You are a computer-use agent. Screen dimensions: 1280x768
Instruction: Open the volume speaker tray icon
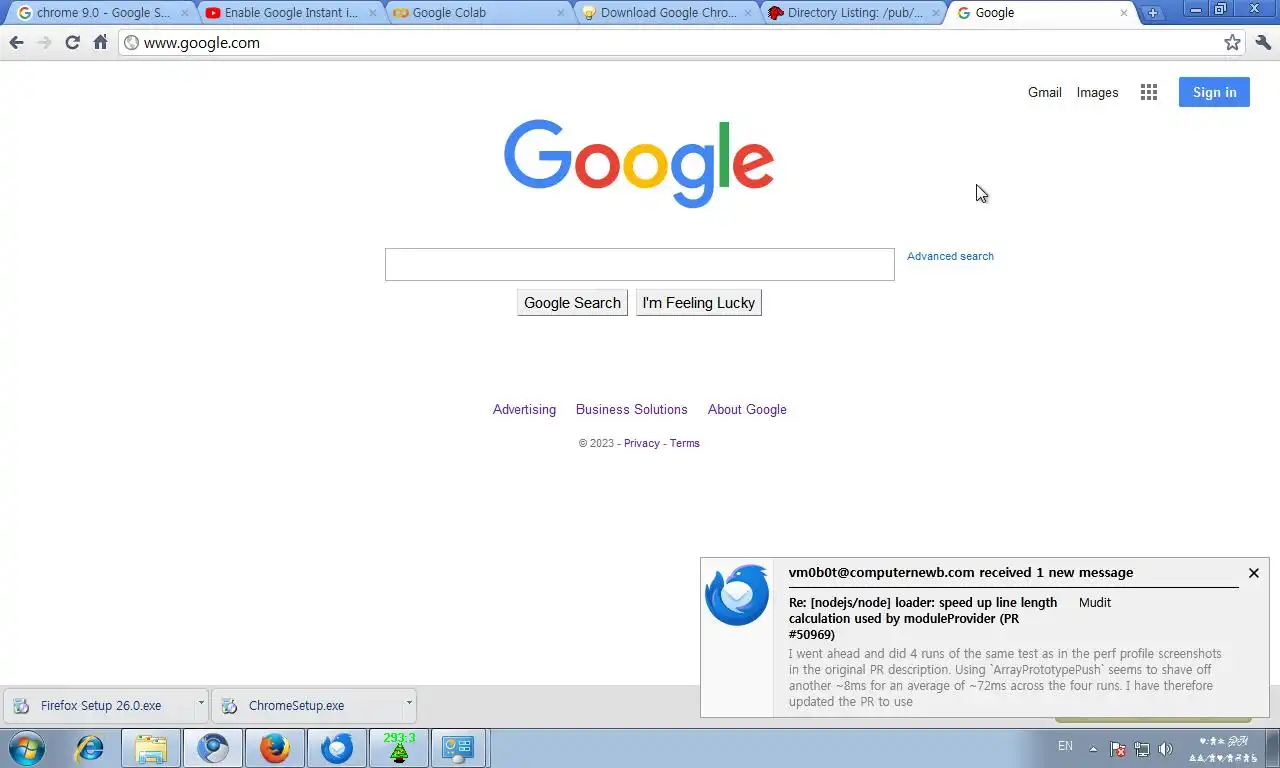[1165, 749]
